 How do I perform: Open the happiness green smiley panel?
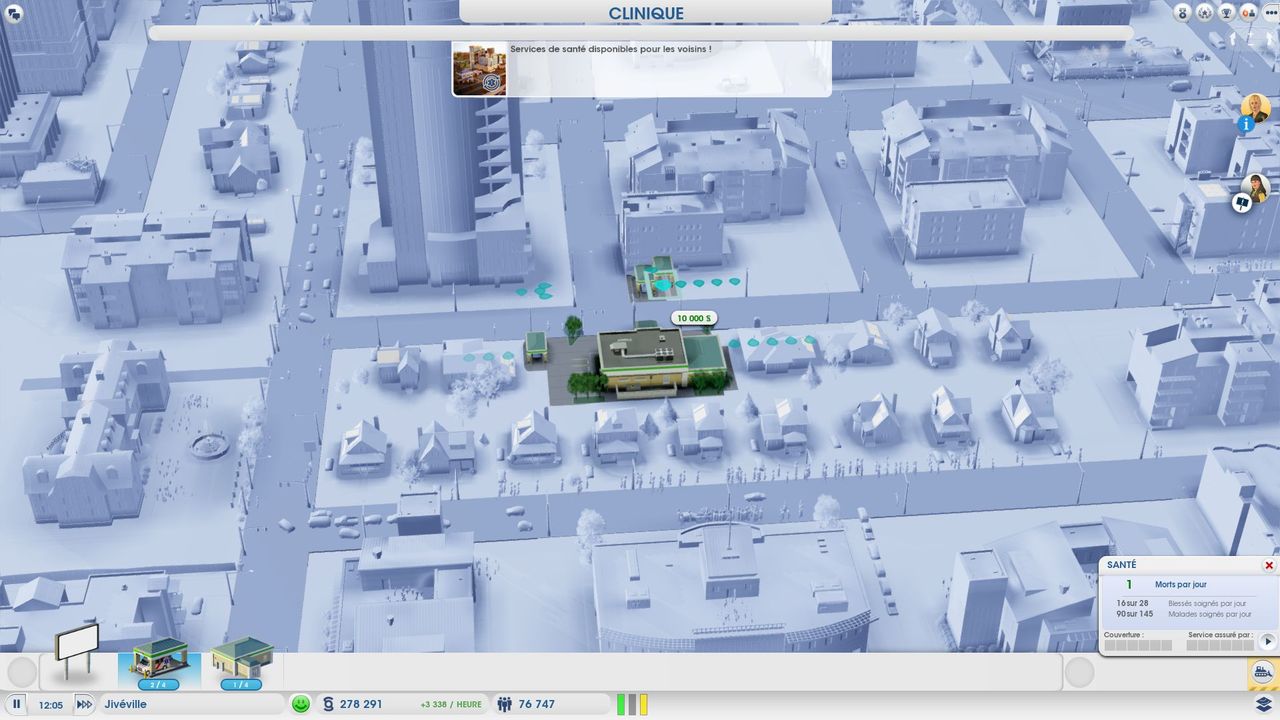(300, 704)
